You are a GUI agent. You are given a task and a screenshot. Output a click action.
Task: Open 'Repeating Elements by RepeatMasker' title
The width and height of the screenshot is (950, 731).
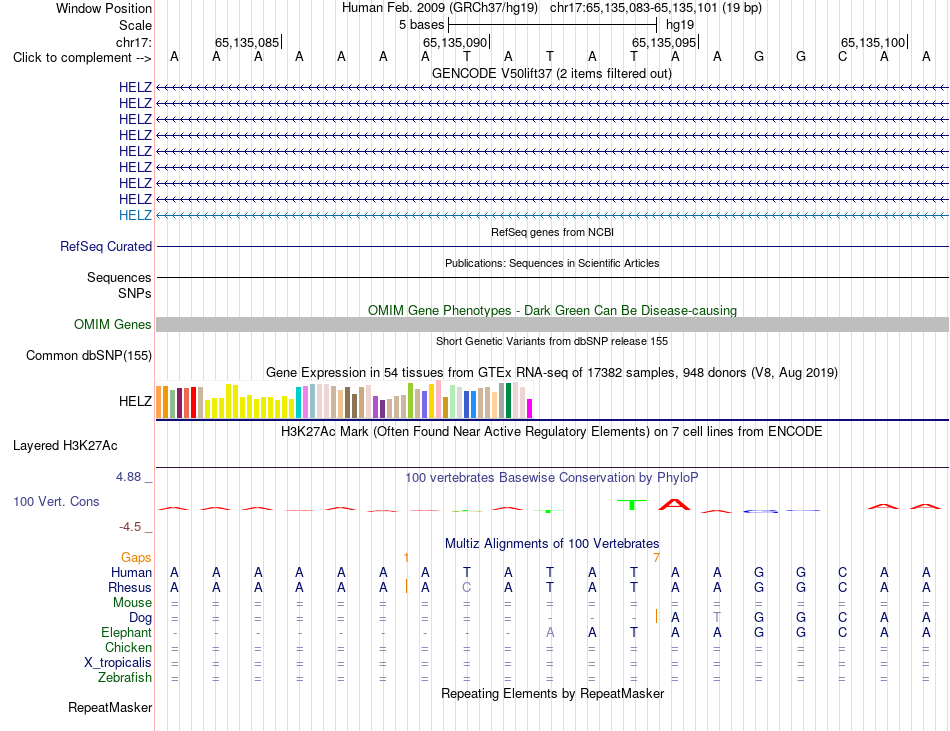552,694
